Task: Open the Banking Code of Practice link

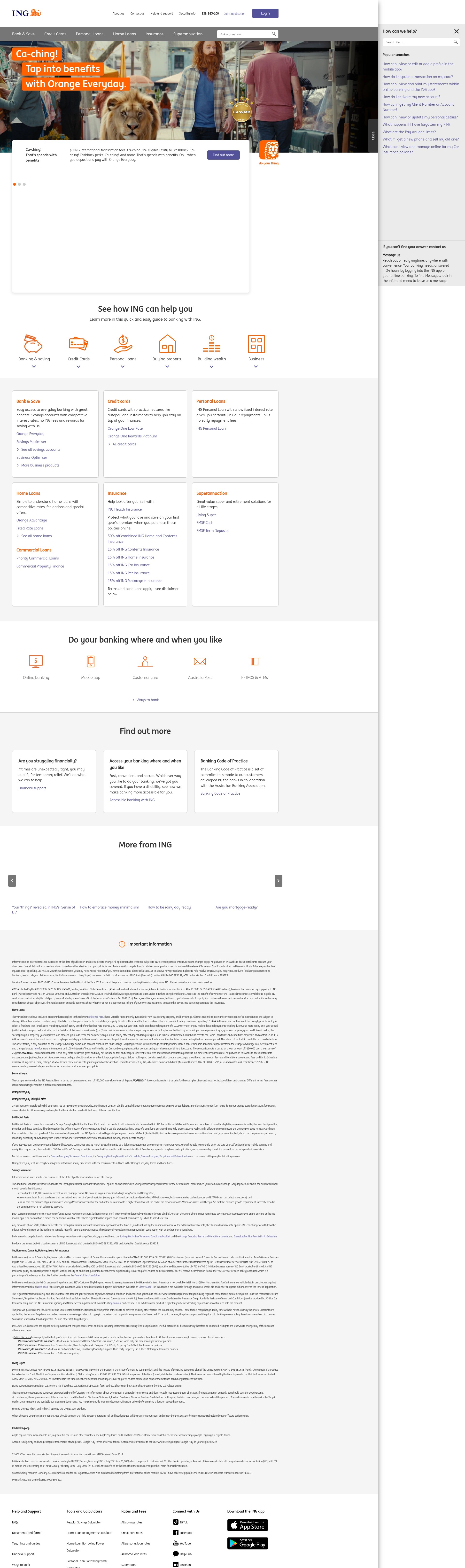Action: click(220, 794)
